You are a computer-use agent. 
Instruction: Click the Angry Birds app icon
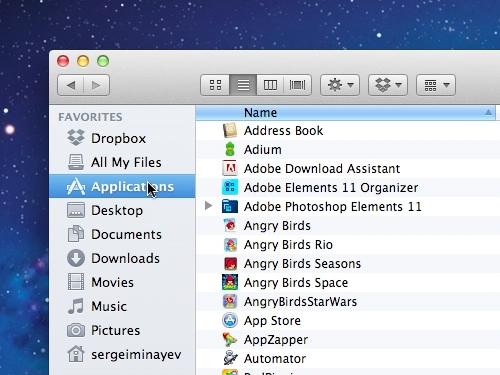[x=230, y=225]
